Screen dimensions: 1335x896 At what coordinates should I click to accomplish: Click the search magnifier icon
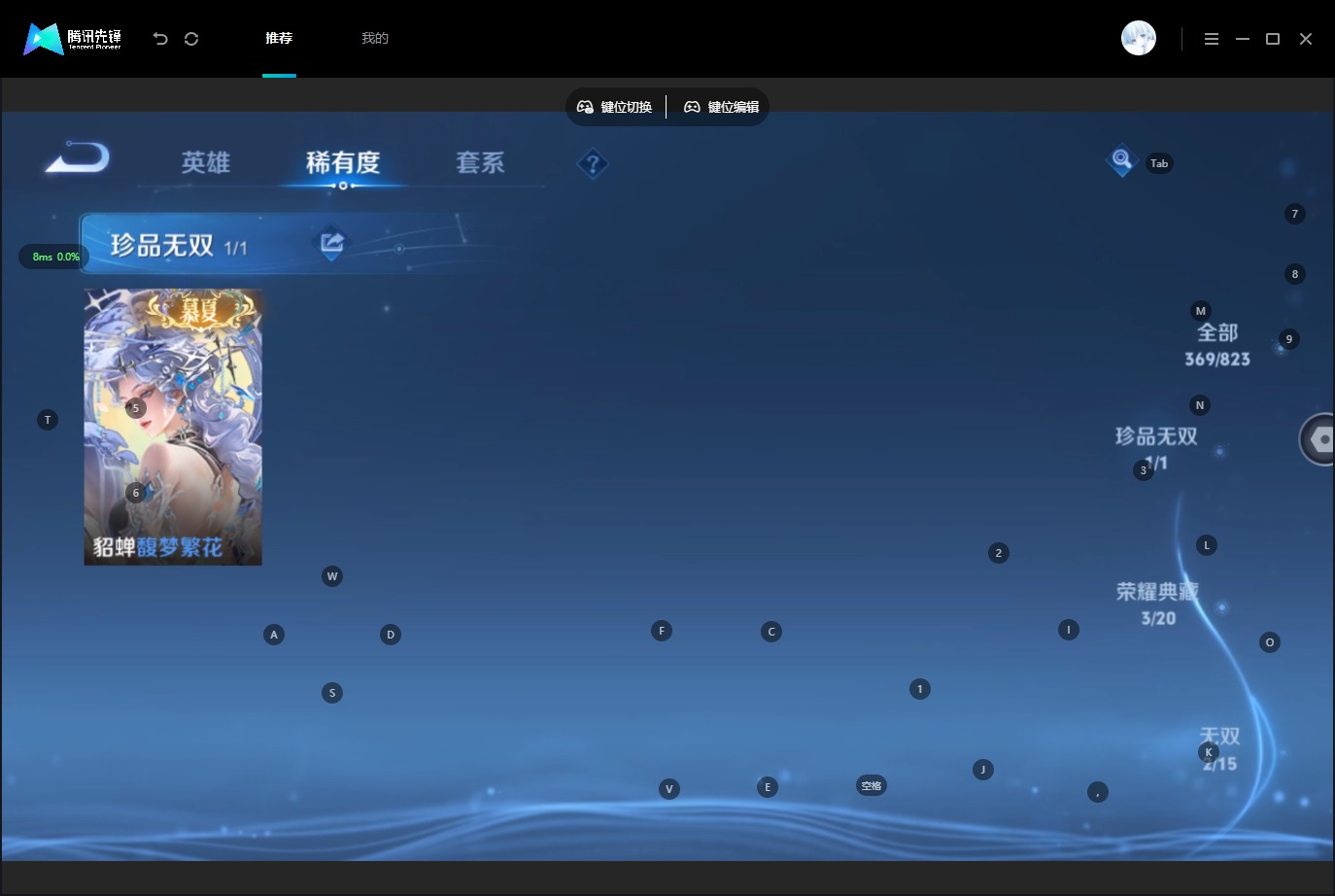pyautogui.click(x=1121, y=159)
